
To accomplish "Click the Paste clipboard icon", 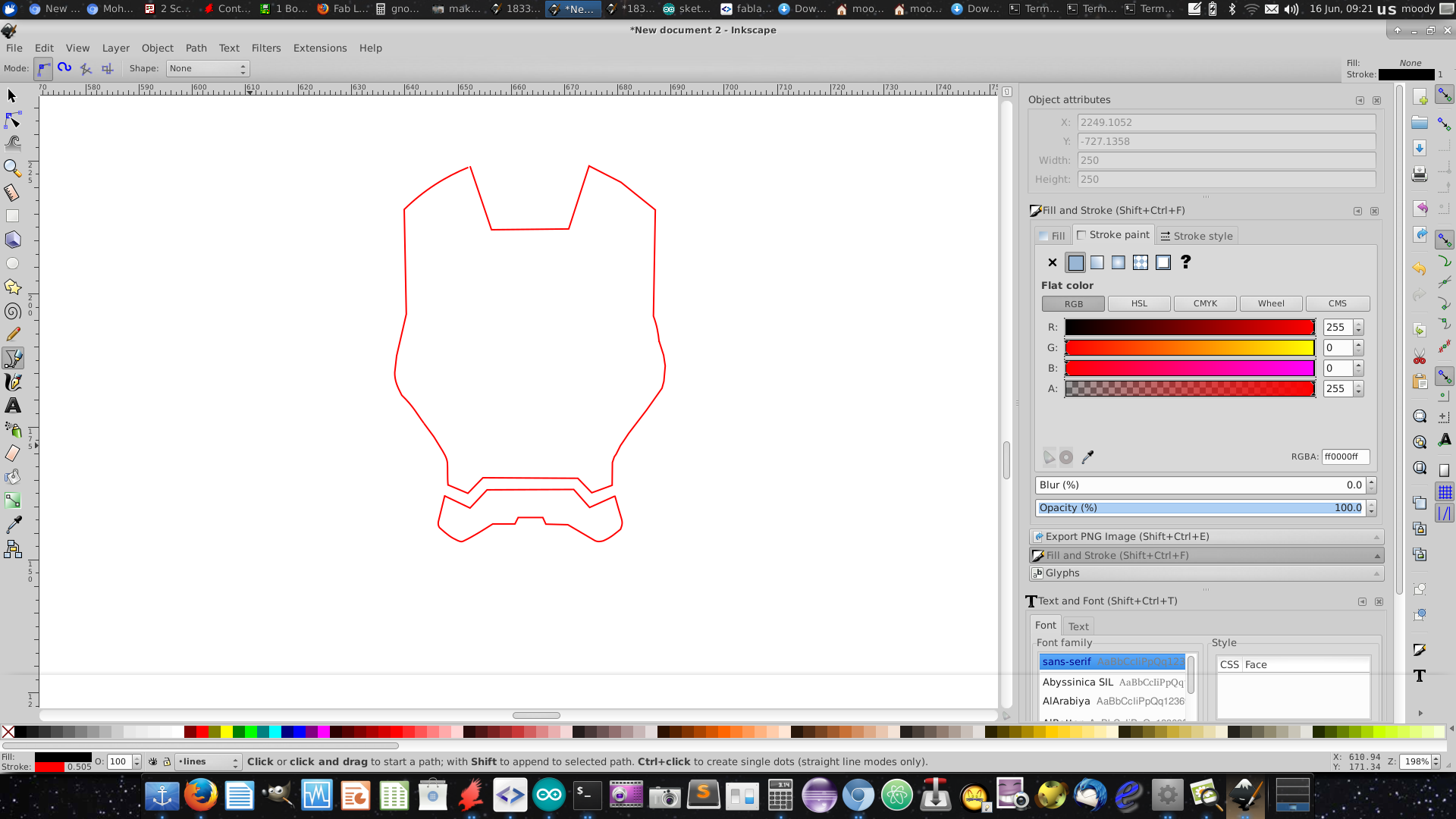I will click(1420, 381).
